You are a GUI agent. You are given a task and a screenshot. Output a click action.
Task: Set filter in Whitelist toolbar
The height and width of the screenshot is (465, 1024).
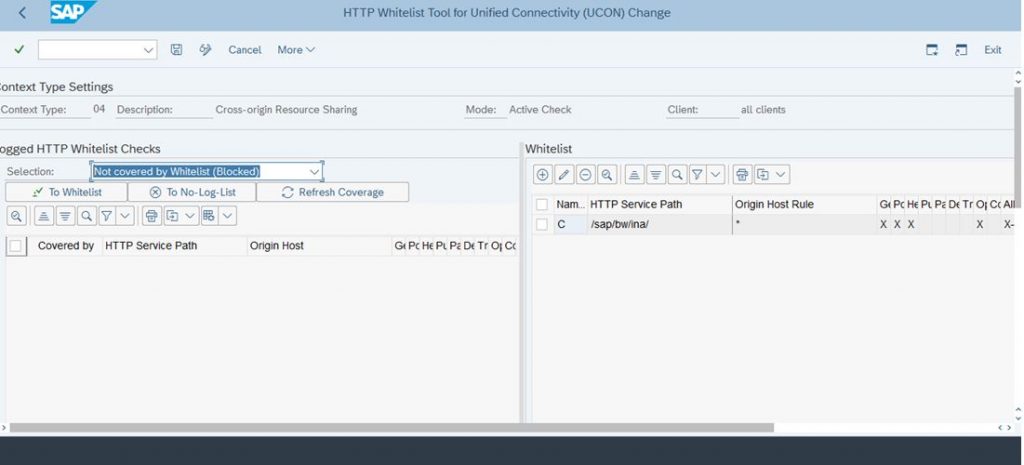coord(698,174)
